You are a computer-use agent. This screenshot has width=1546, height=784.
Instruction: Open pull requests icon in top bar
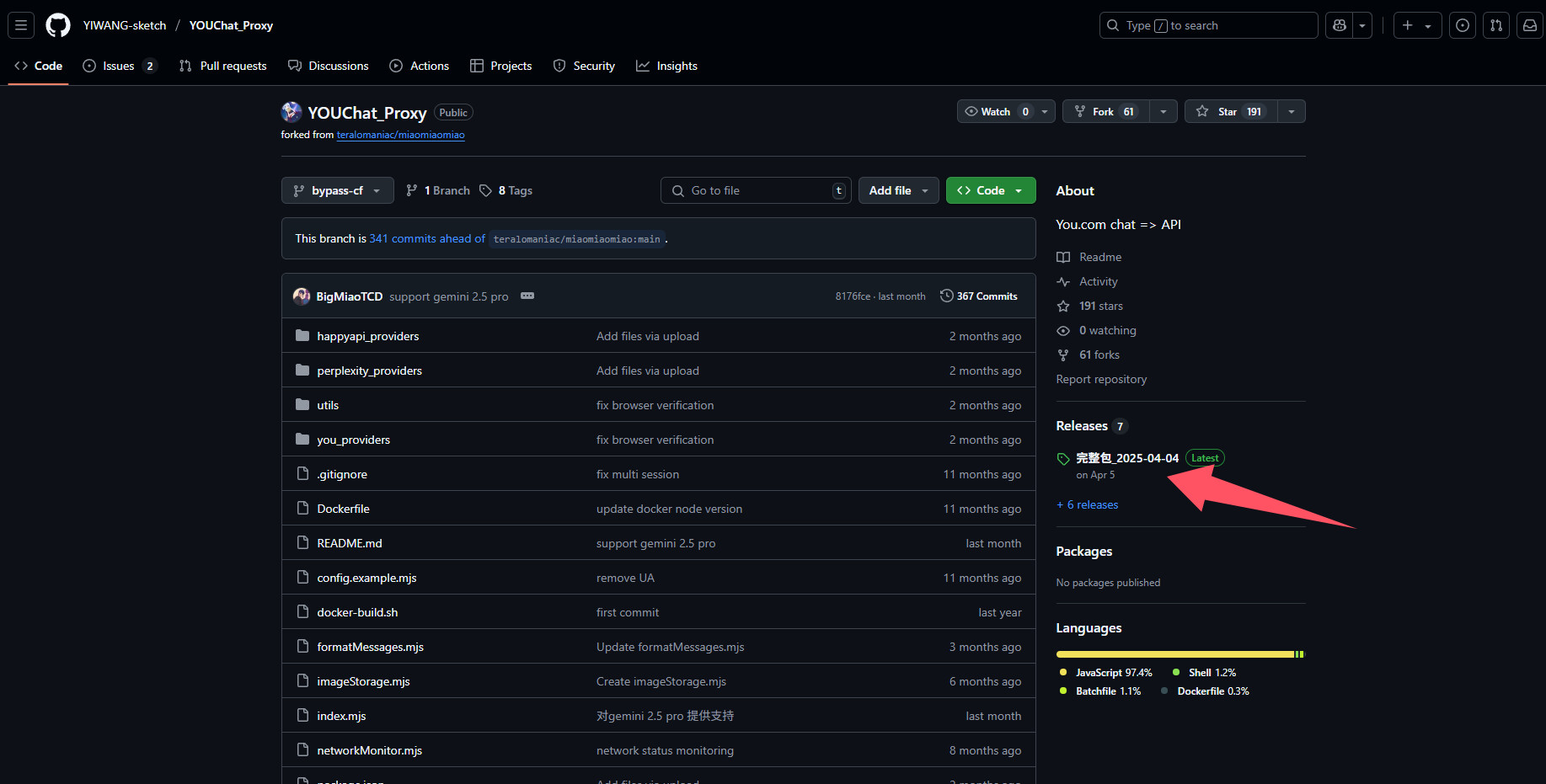[1496, 25]
